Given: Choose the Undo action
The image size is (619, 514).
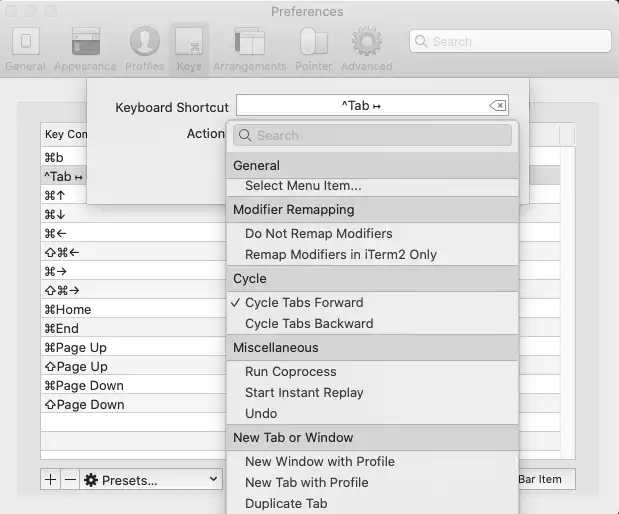Looking at the screenshot, I should 372,414.
